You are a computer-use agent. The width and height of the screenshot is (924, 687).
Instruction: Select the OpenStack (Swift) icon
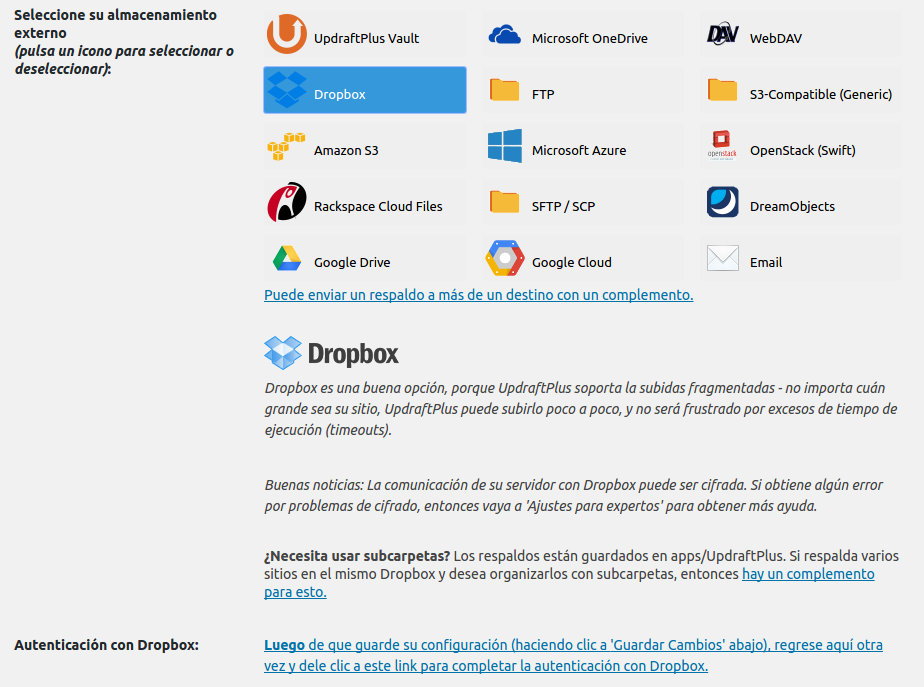pos(722,146)
